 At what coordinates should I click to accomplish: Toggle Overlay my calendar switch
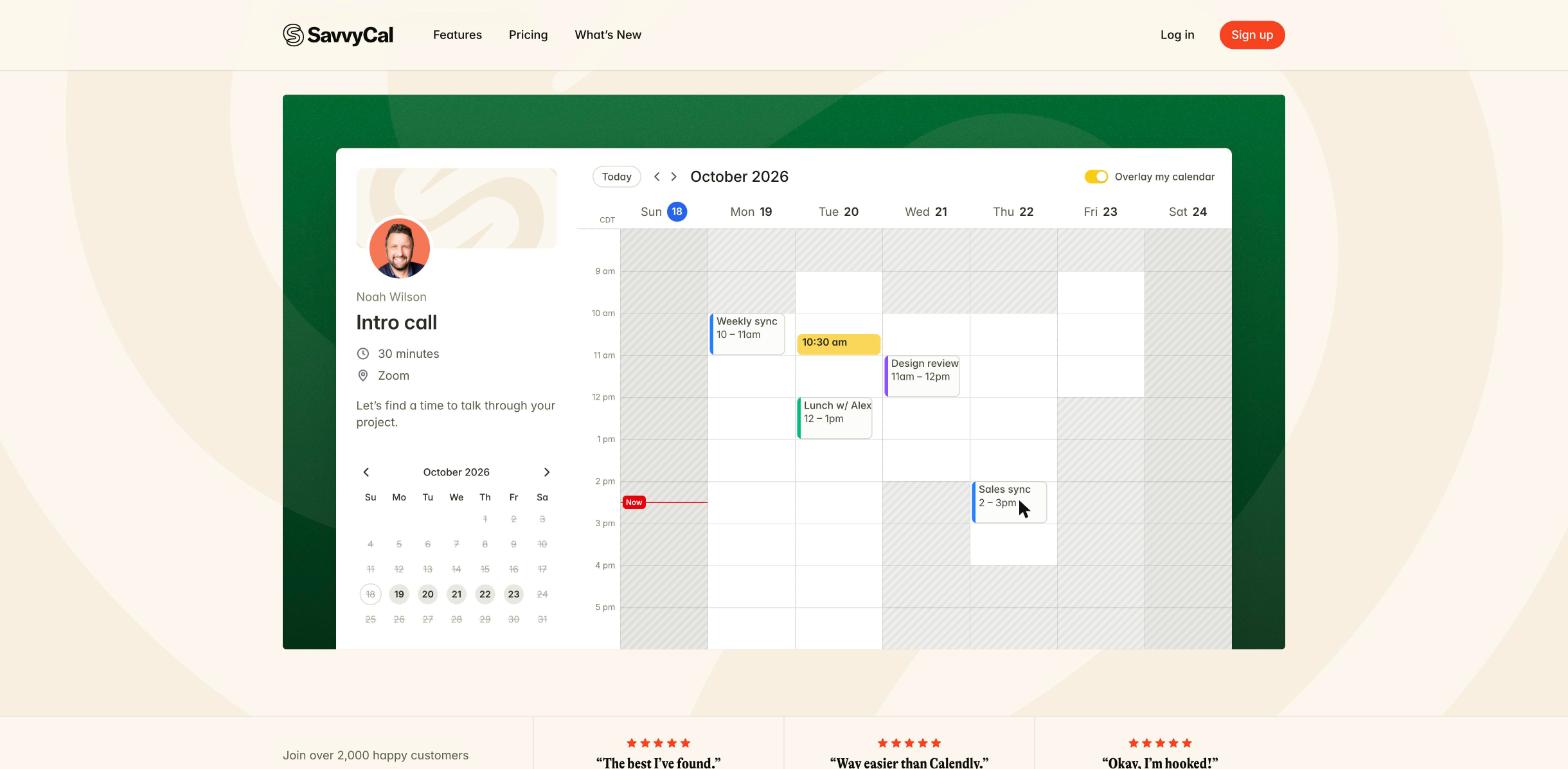pyautogui.click(x=1096, y=176)
